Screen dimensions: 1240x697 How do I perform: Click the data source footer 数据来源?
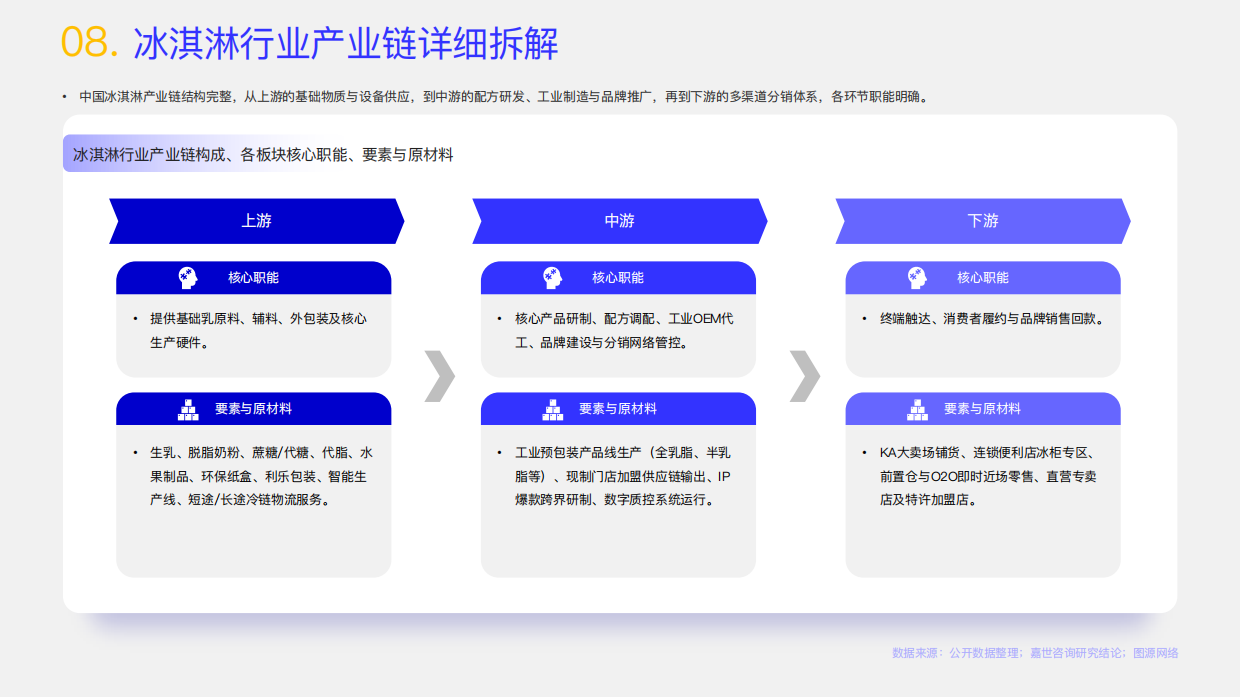click(x=1035, y=653)
